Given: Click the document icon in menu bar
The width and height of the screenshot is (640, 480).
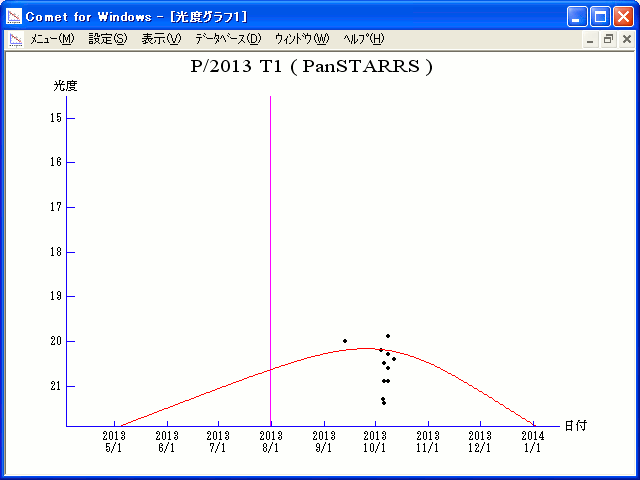Looking at the screenshot, I should click(x=16, y=40).
